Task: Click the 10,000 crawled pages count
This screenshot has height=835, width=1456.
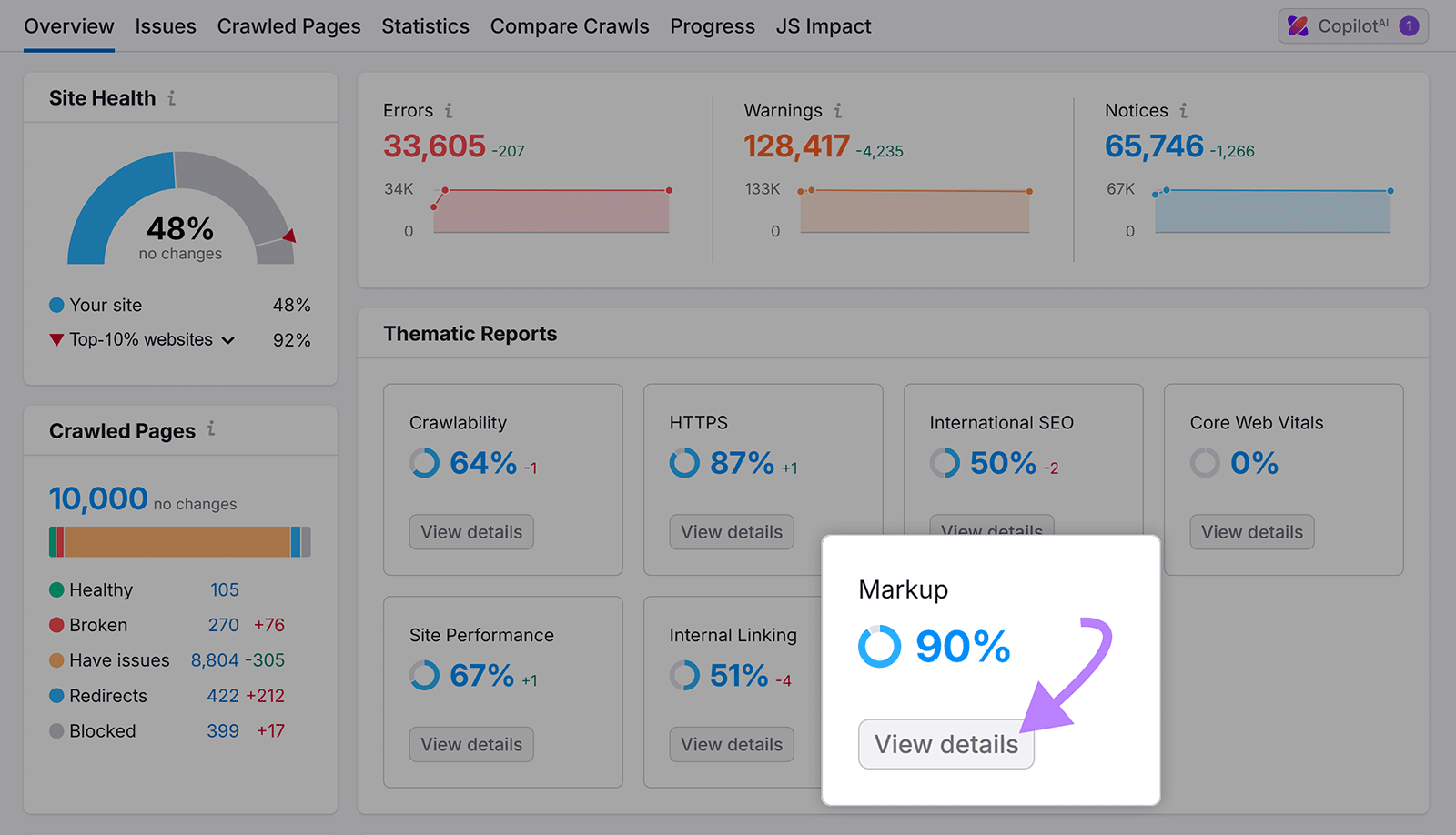Action: [98, 498]
